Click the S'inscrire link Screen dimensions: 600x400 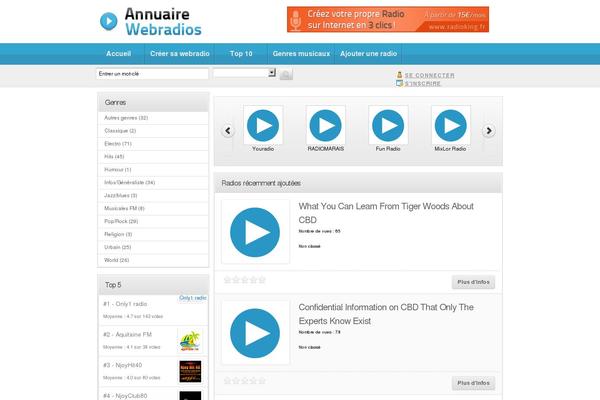click(423, 83)
